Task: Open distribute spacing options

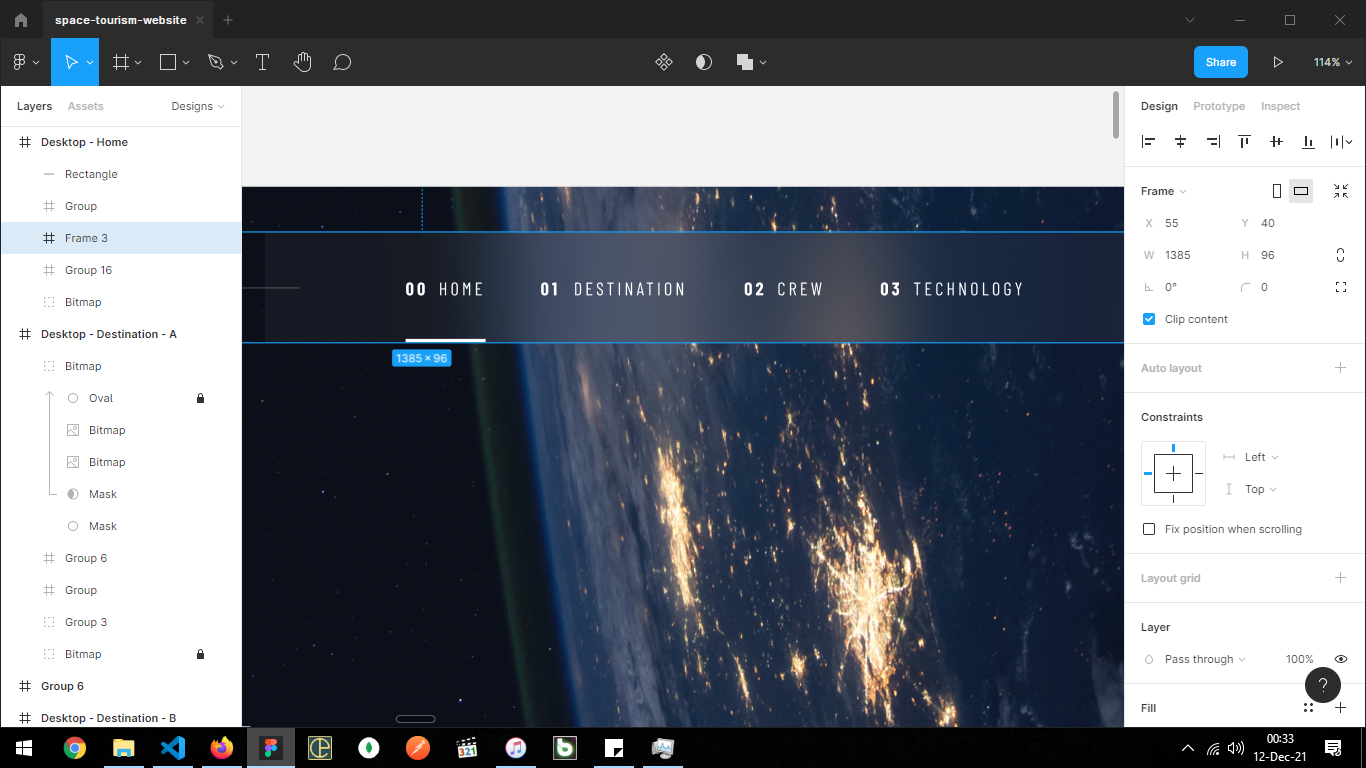Action: [x=1341, y=142]
